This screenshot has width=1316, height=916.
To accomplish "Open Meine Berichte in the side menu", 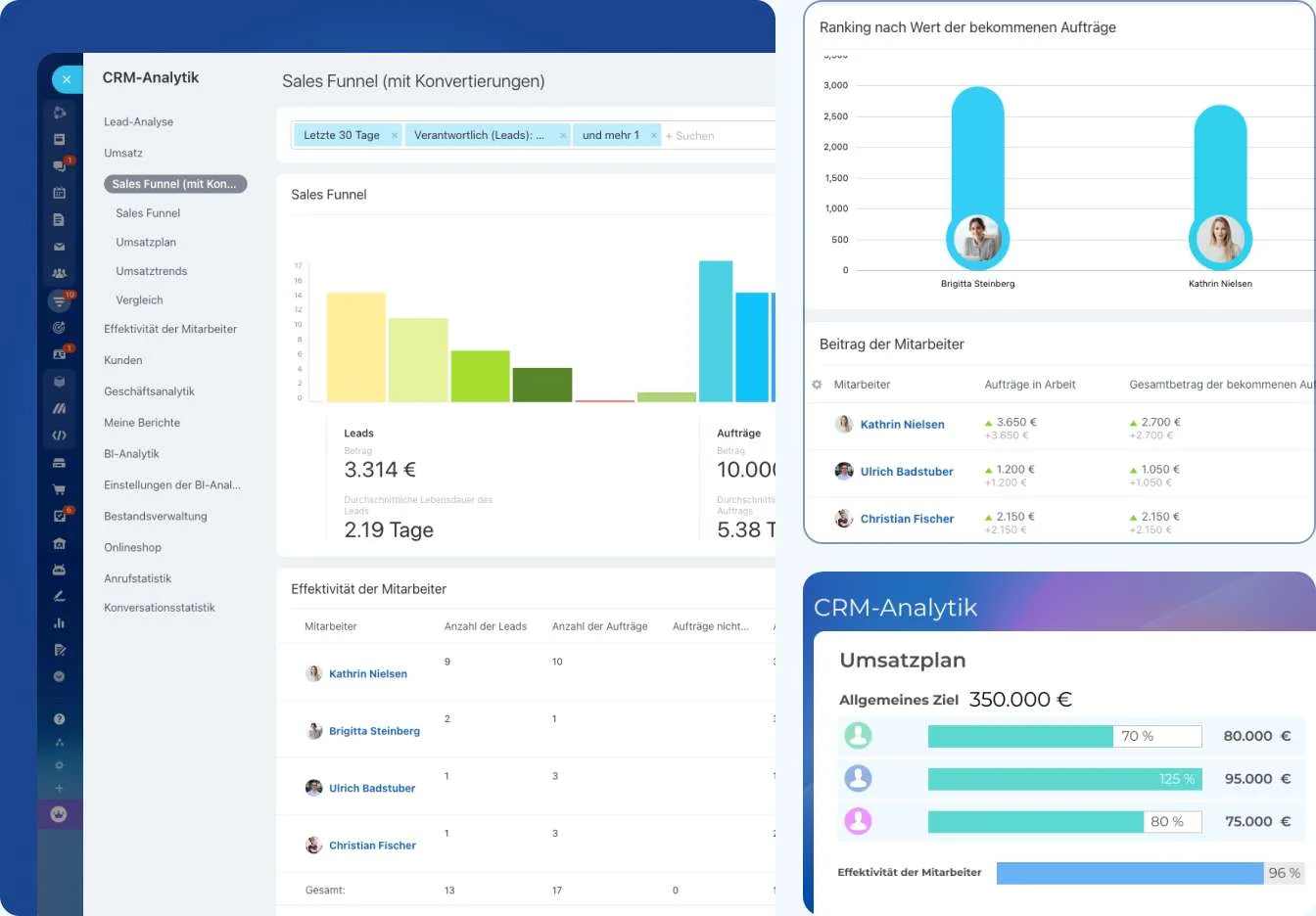I will pos(142,423).
